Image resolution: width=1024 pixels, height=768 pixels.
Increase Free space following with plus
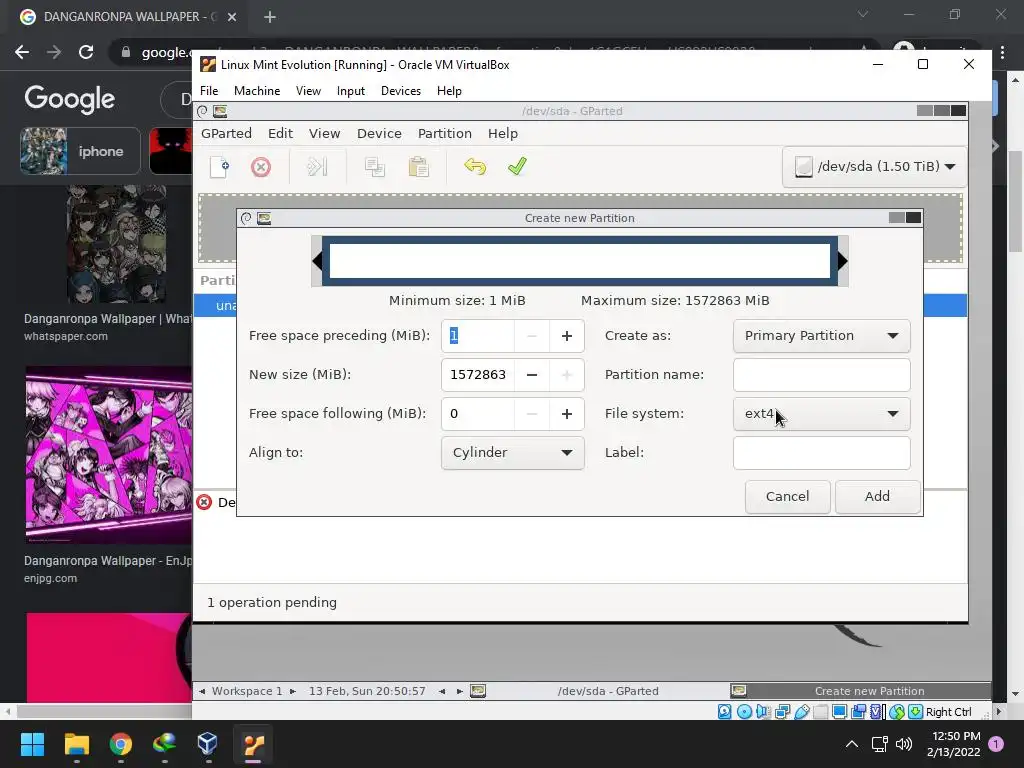(567, 413)
